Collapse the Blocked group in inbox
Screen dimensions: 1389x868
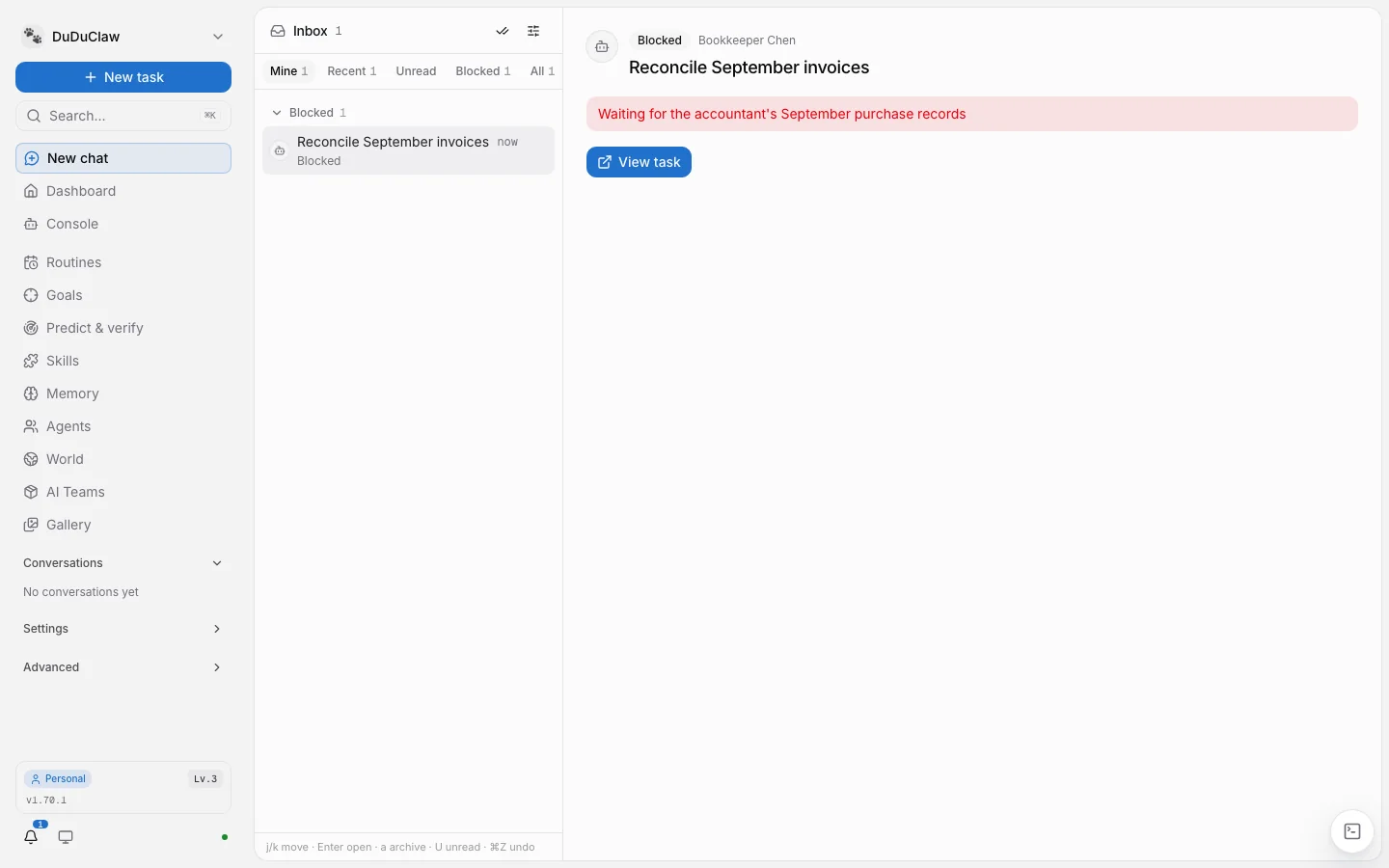pyautogui.click(x=310, y=113)
